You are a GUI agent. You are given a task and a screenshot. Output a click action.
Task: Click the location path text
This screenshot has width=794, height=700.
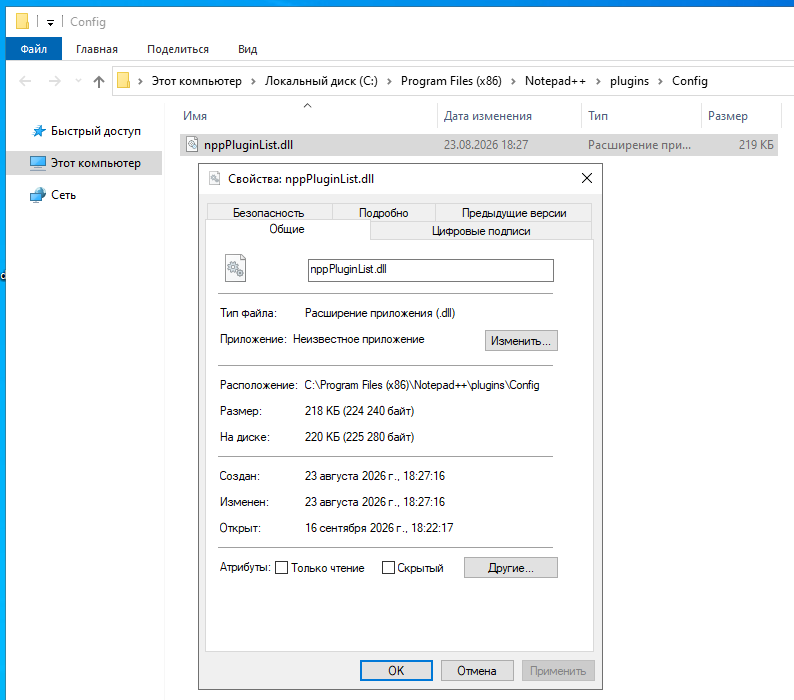pyautogui.click(x=422, y=385)
